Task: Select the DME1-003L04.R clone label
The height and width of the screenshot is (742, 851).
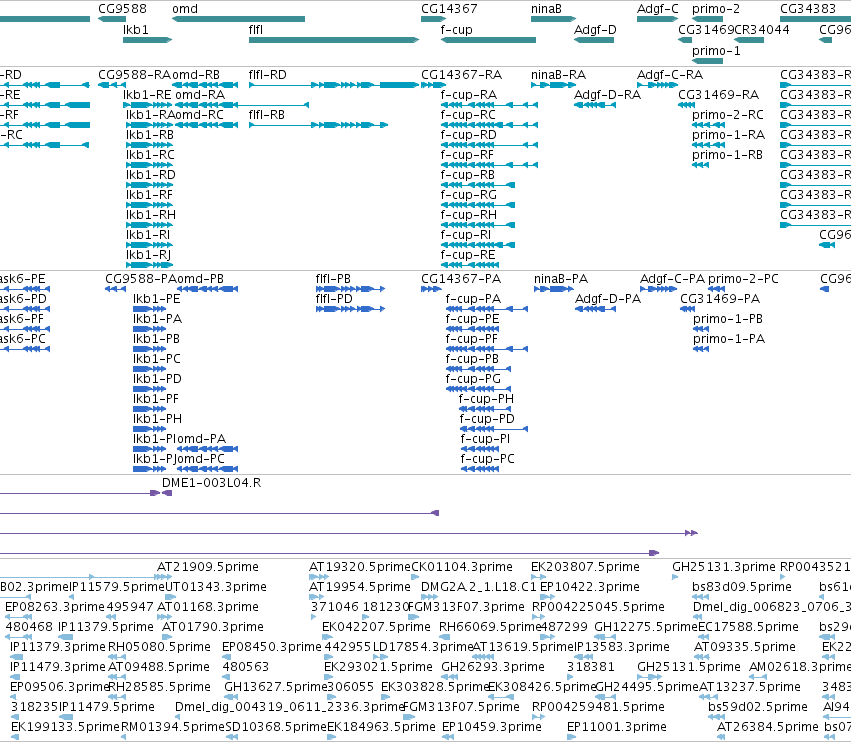Action: [x=212, y=483]
